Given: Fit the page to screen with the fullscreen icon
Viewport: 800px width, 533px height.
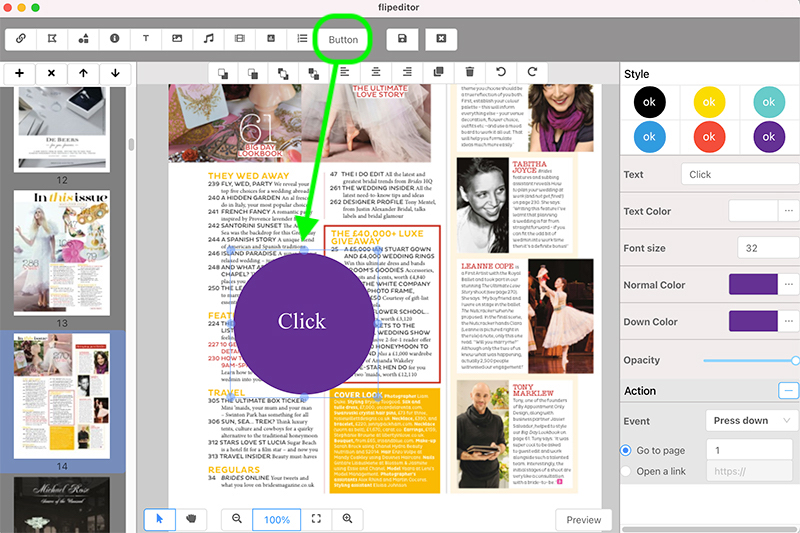Looking at the screenshot, I should 316,519.
